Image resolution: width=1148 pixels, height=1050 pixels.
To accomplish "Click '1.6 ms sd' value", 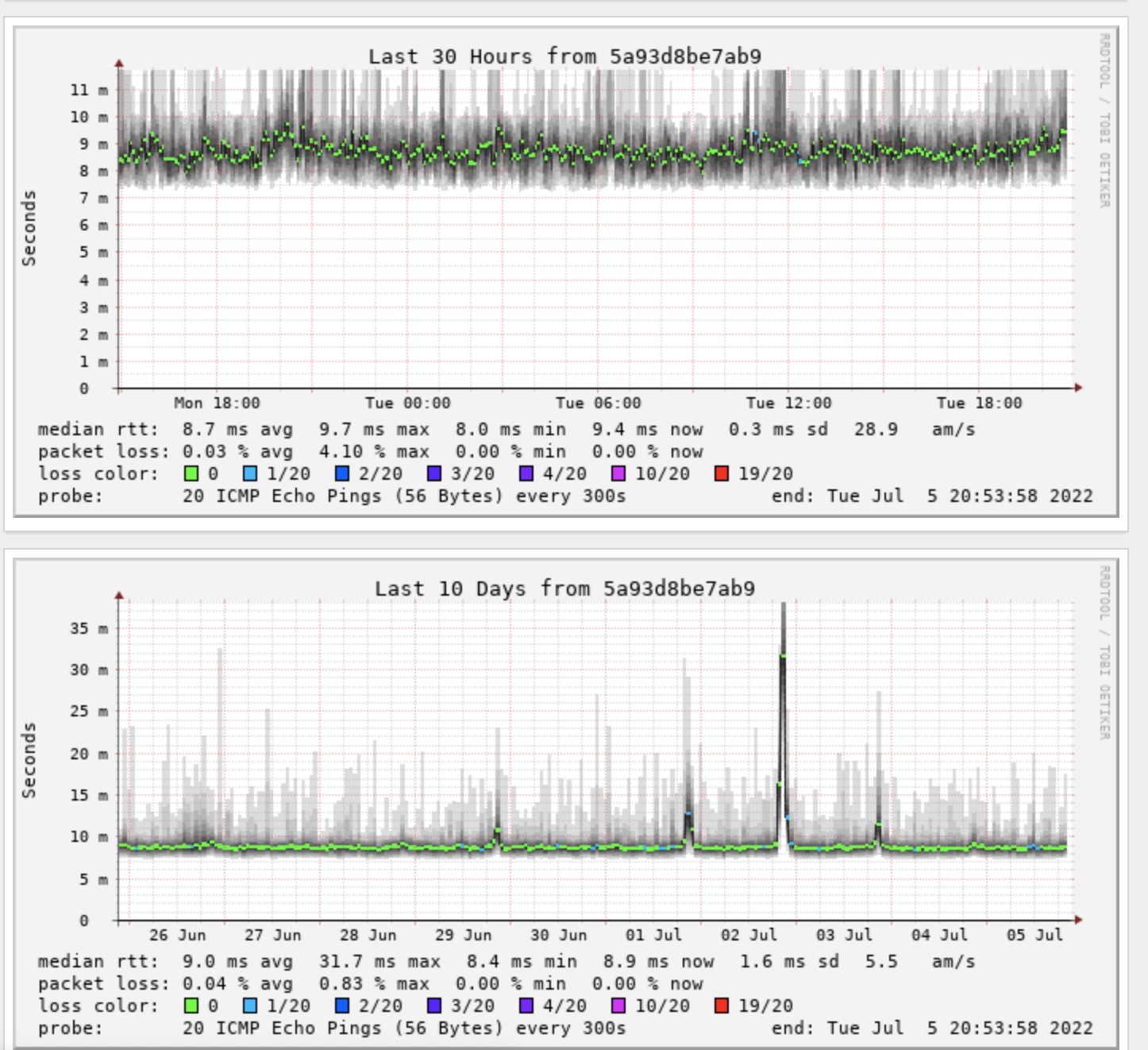I will [x=789, y=962].
